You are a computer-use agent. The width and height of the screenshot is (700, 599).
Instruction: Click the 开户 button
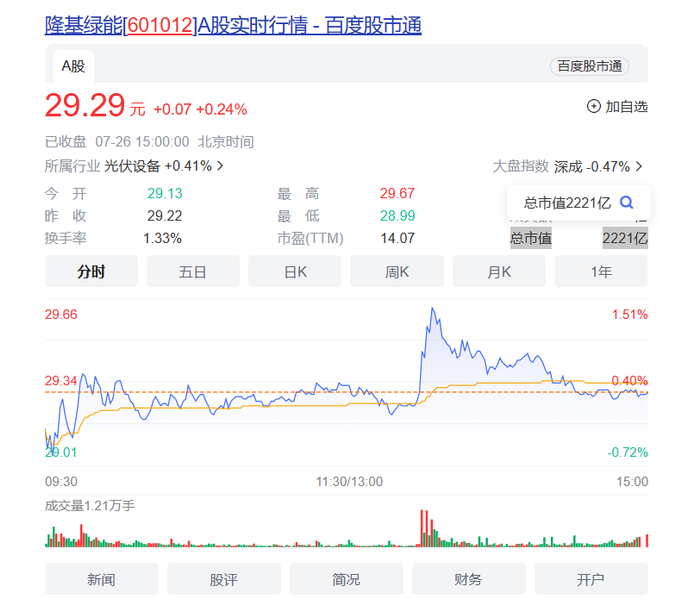(591, 579)
